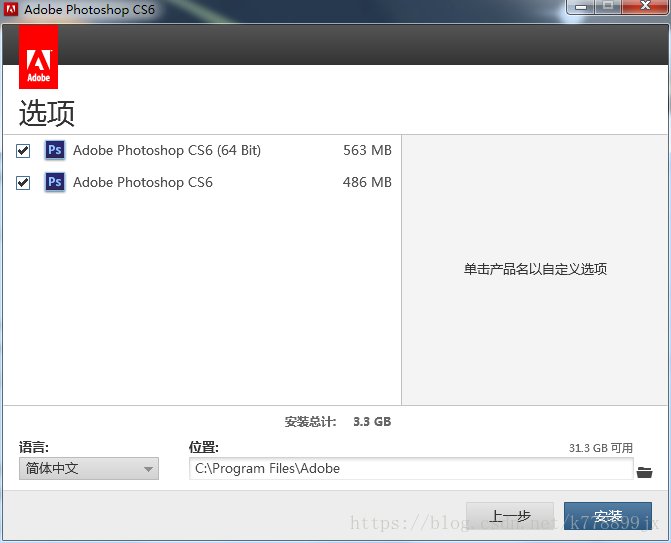Screen dimensions: 671x543
Task: Click the 单击产品名以自定义选项 hint text
Action: (x=535, y=269)
